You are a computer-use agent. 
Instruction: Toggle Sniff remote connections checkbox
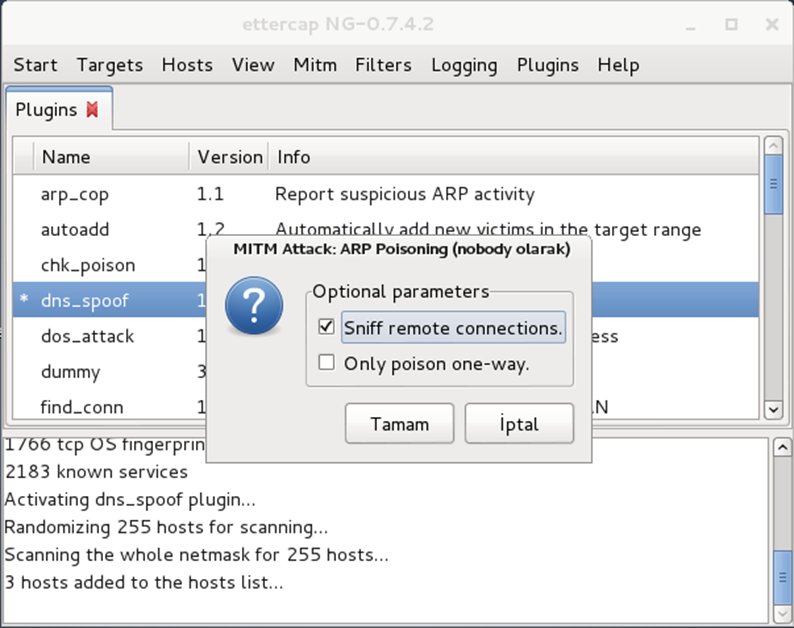click(327, 327)
